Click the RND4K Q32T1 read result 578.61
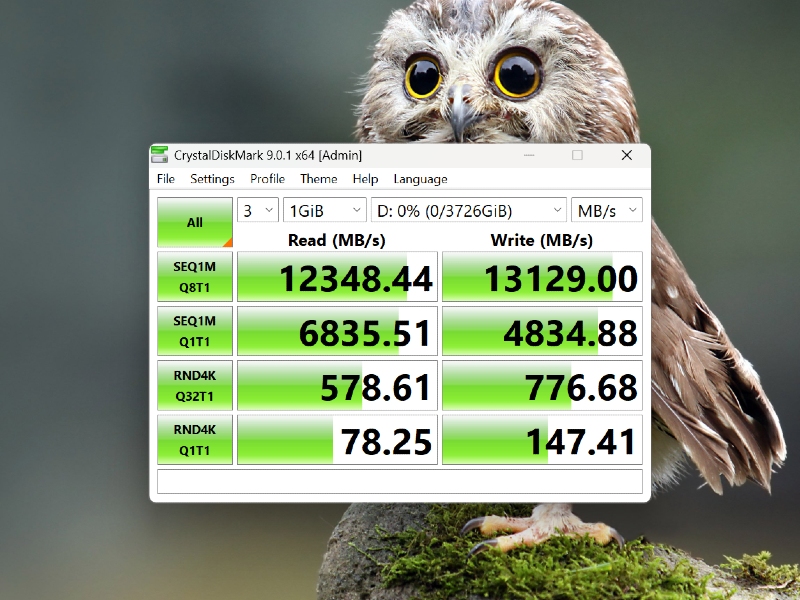Screen dimensions: 800x600 [338, 386]
